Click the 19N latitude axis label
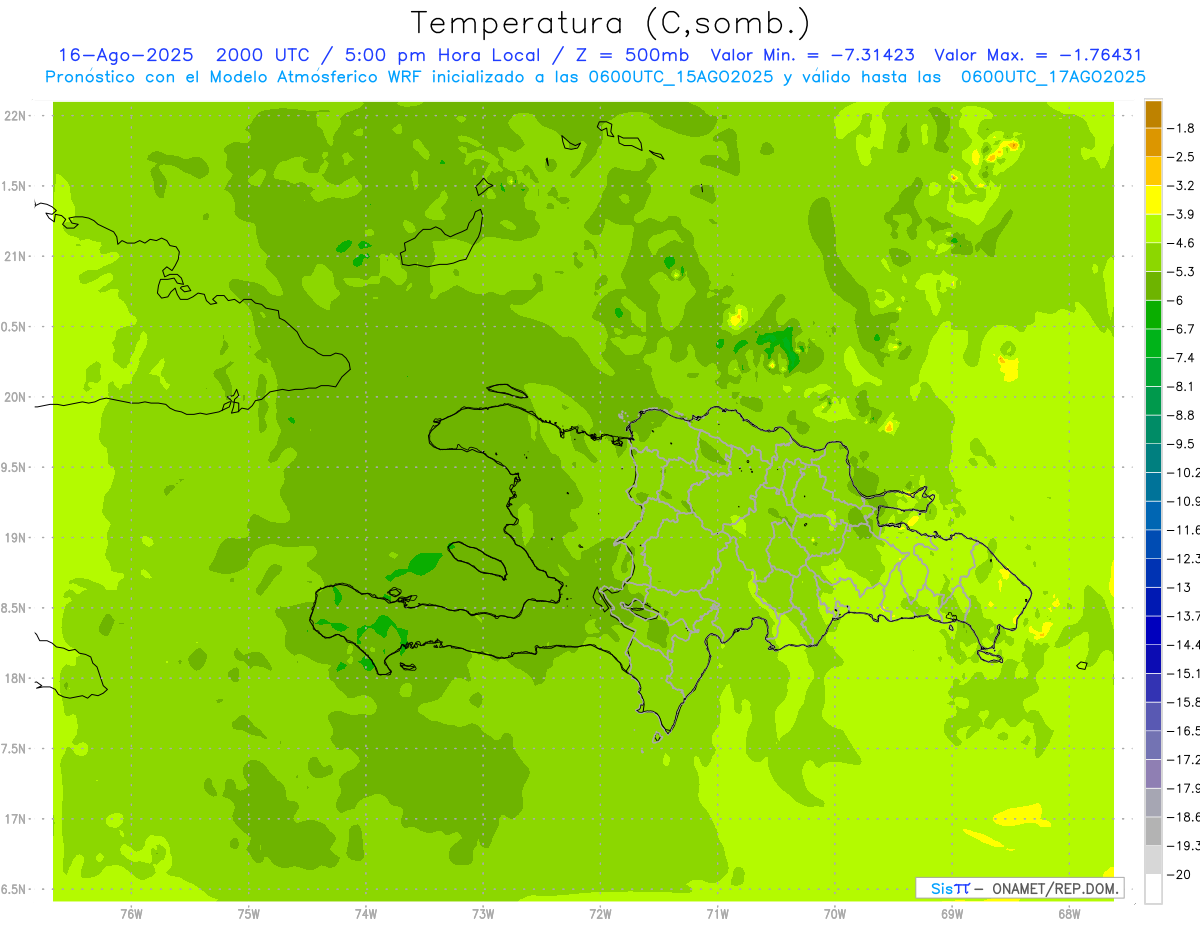The width and height of the screenshot is (1200, 927). point(15,538)
